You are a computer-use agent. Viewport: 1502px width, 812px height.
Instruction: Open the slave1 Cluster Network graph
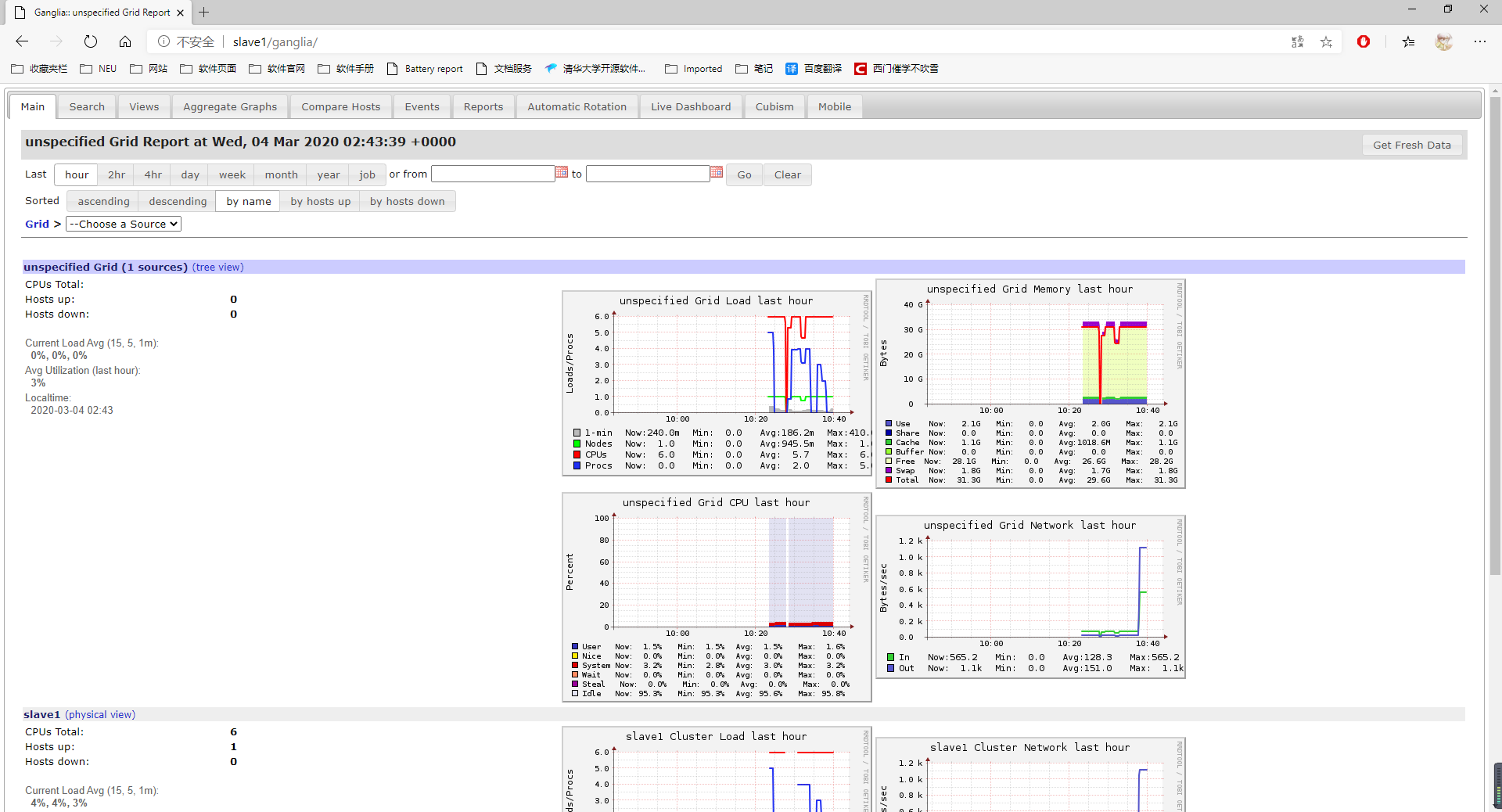pyautogui.click(x=1030, y=774)
